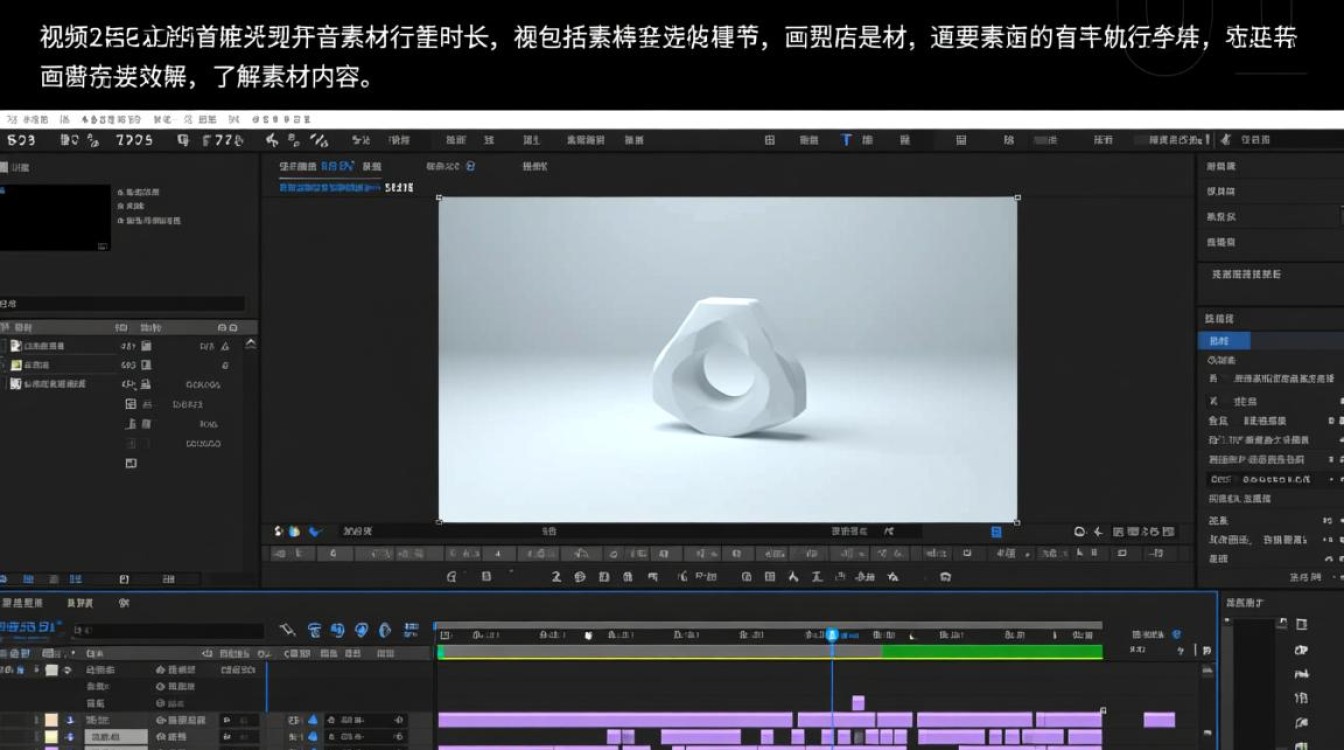Click the light gray name field on second layer
This screenshot has width=1344, height=750.
click(x=115, y=738)
